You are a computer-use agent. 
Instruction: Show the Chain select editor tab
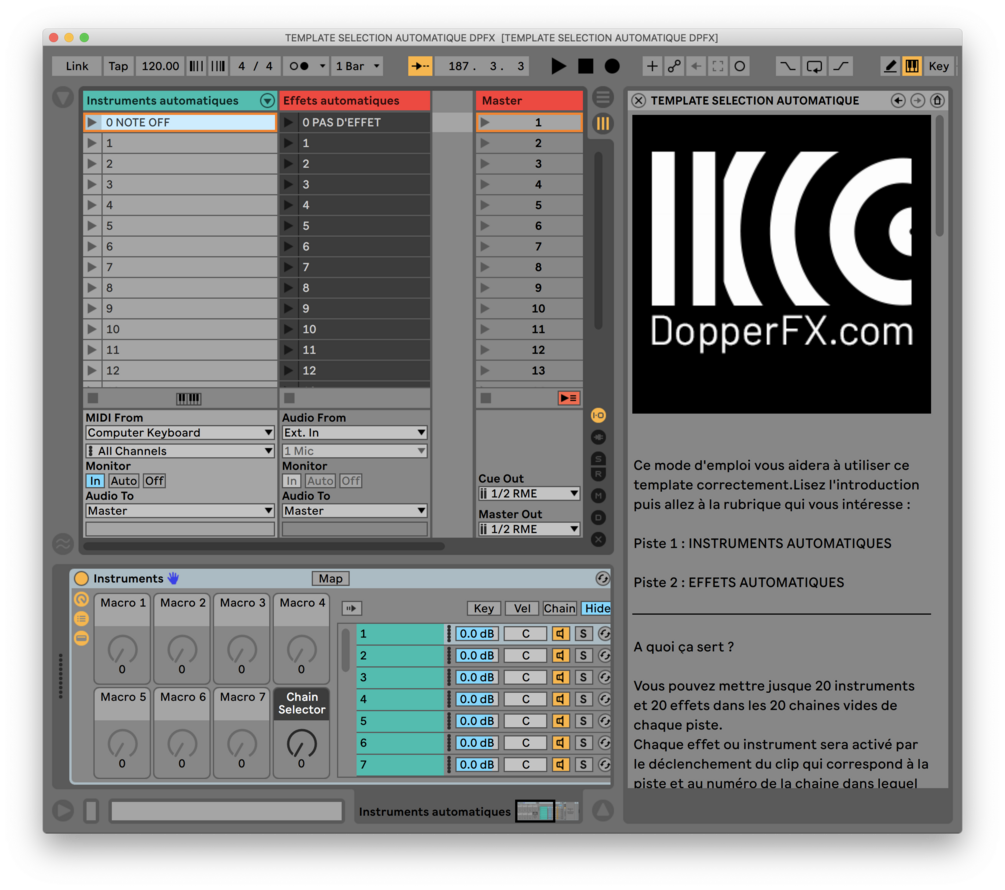560,609
